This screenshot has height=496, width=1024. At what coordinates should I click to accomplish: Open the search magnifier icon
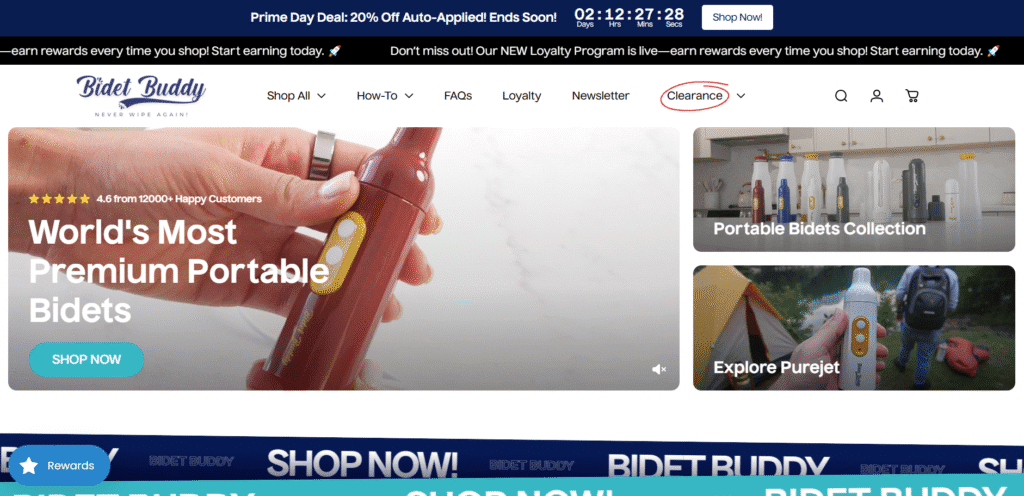click(x=841, y=96)
